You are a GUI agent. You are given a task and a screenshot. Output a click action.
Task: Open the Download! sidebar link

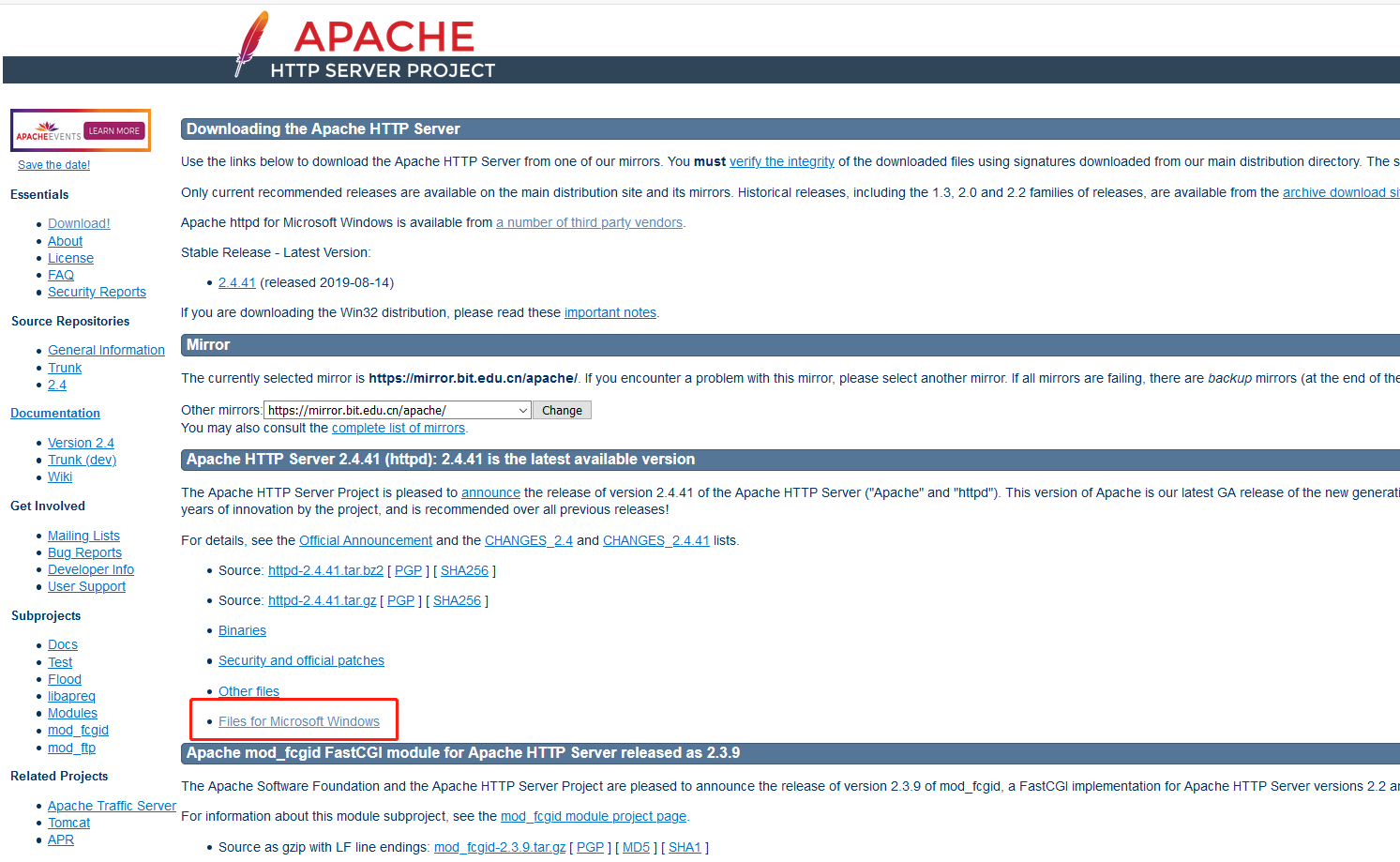79,223
